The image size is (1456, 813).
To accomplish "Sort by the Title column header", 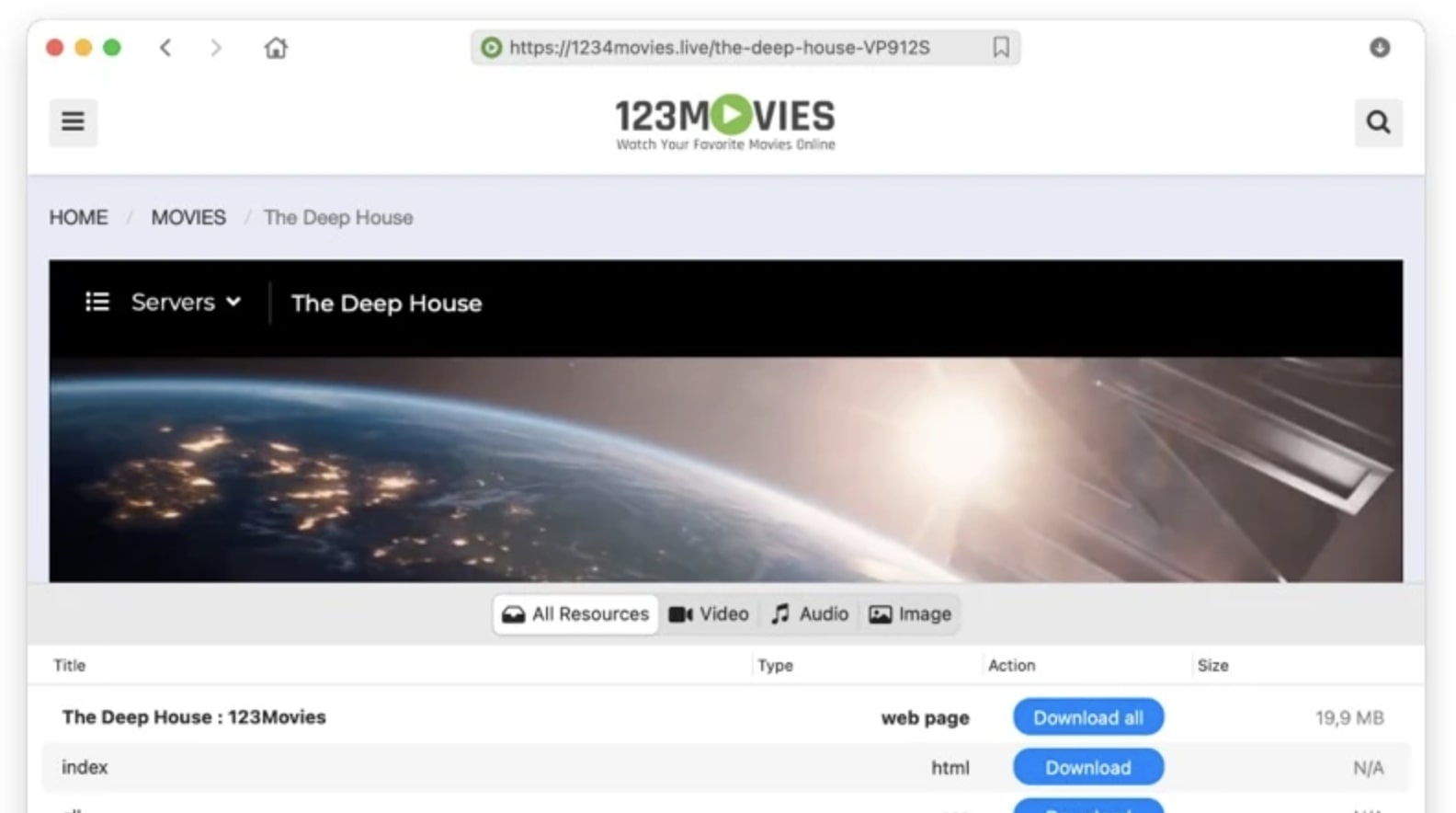I will coord(69,665).
